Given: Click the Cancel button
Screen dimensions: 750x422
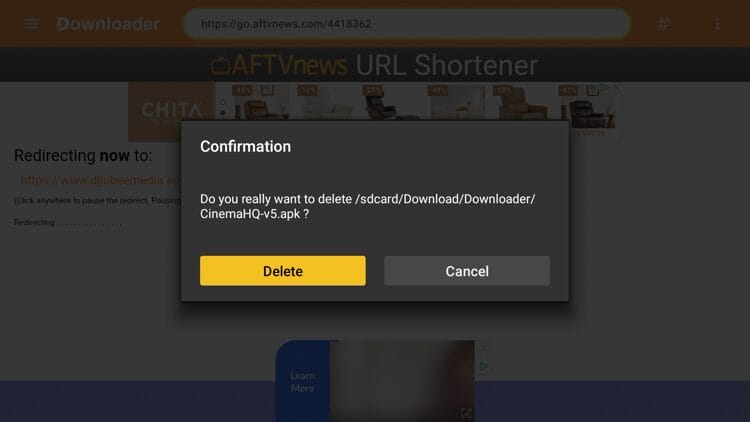Looking at the screenshot, I should [467, 271].
